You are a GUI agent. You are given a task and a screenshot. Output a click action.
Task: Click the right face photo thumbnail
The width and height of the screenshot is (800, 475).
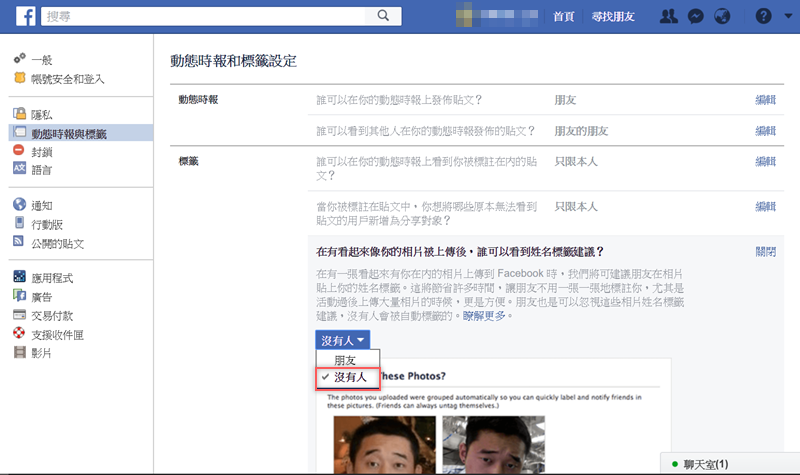[493, 444]
